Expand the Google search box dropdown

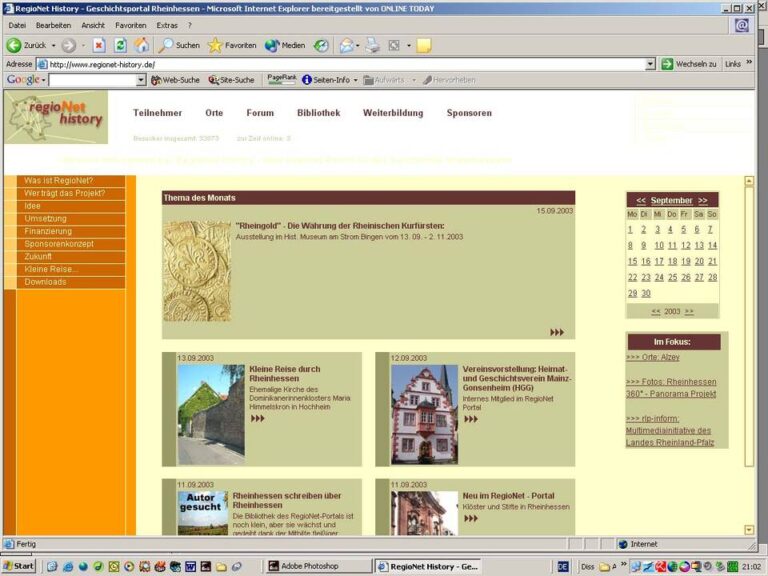point(141,80)
